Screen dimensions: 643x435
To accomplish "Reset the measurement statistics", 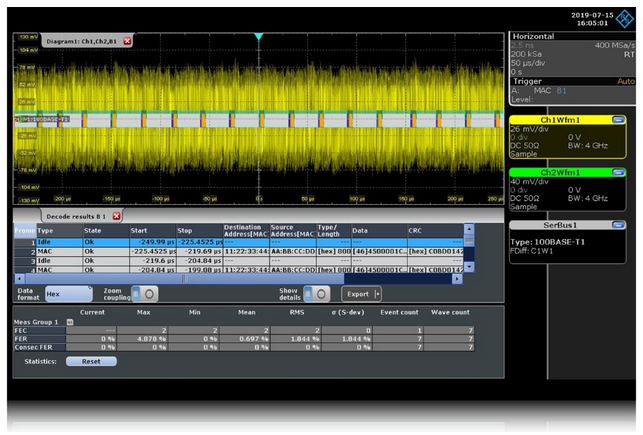I will 91,361.
